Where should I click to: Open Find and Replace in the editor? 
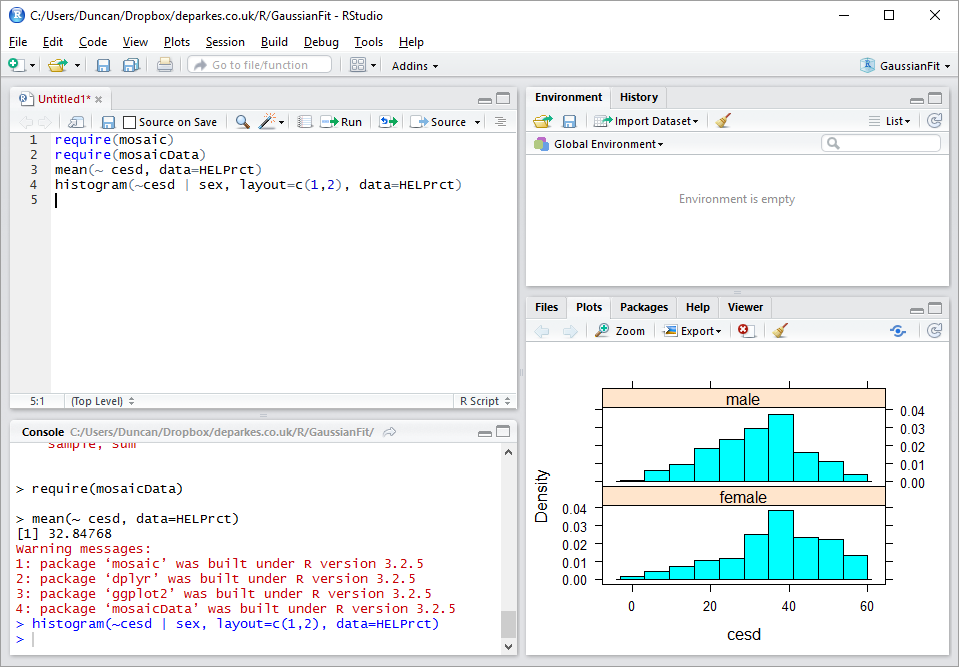click(x=240, y=121)
